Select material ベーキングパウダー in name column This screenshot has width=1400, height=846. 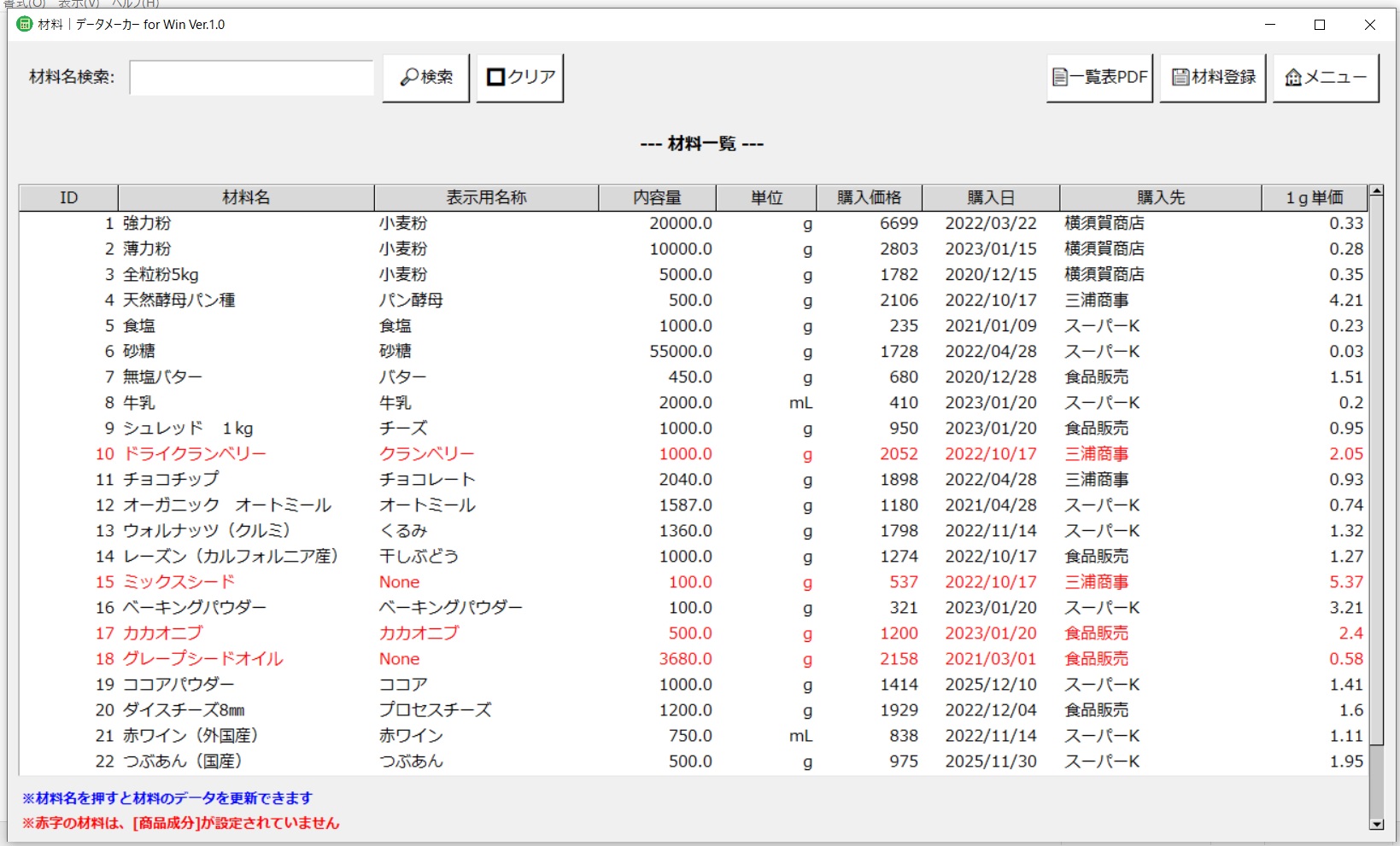pyautogui.click(x=195, y=608)
